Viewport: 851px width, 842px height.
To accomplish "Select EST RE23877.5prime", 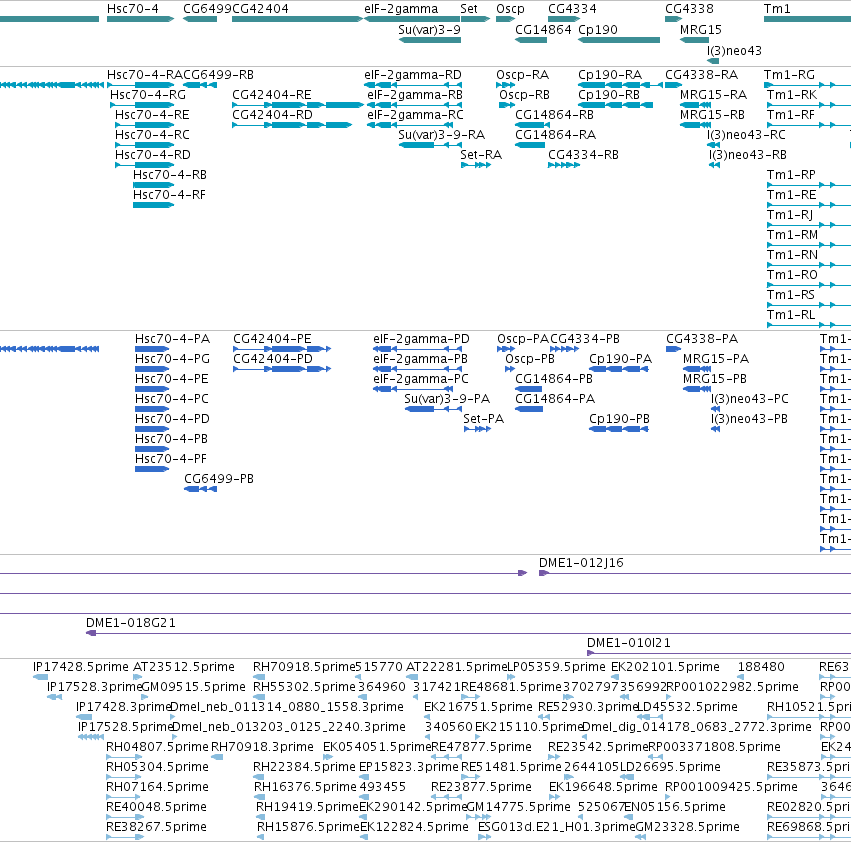I will click(x=481, y=787).
